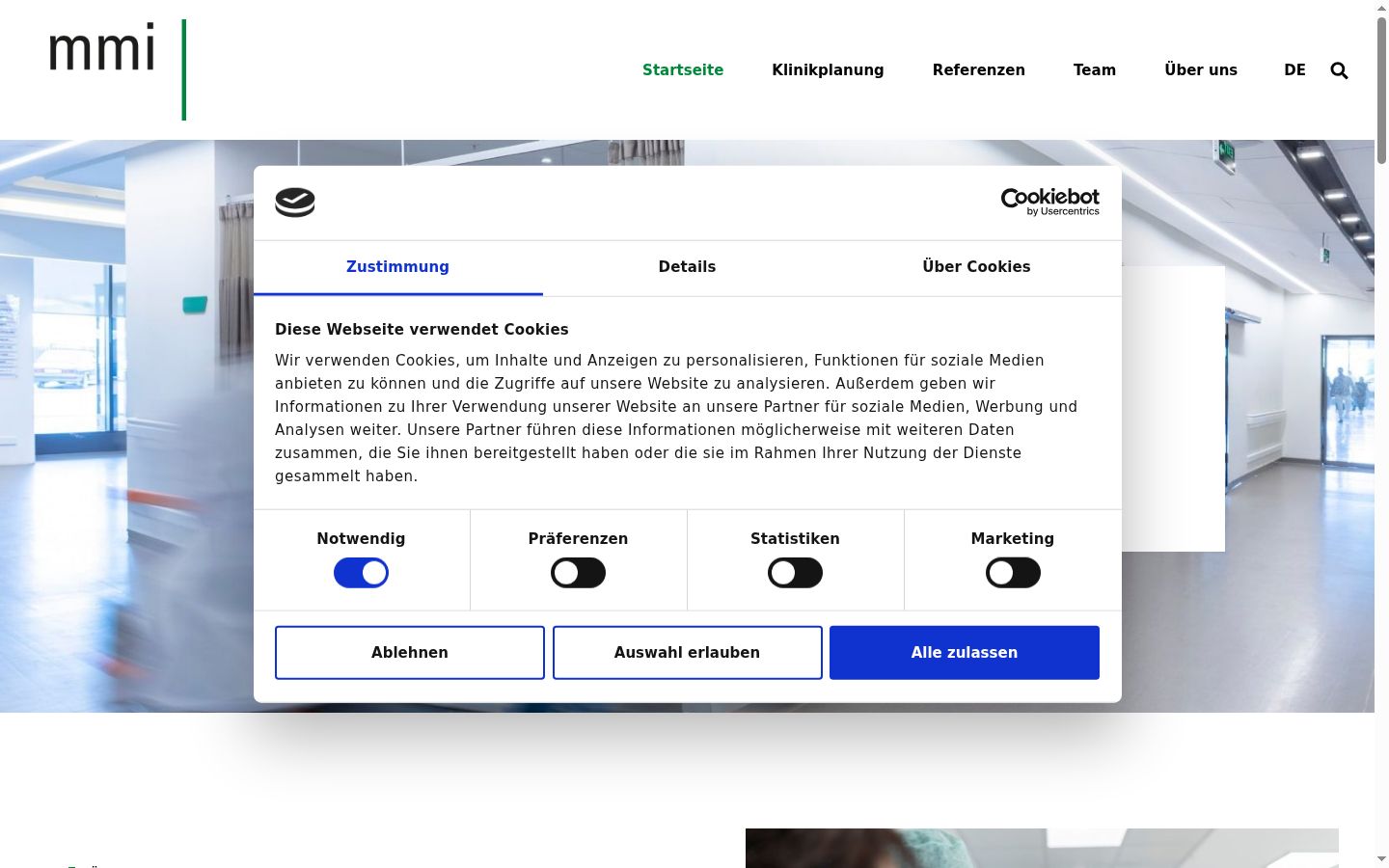Click the scrollbar down arrow
The height and width of the screenshot is (868, 1389).
click(x=1381, y=859)
